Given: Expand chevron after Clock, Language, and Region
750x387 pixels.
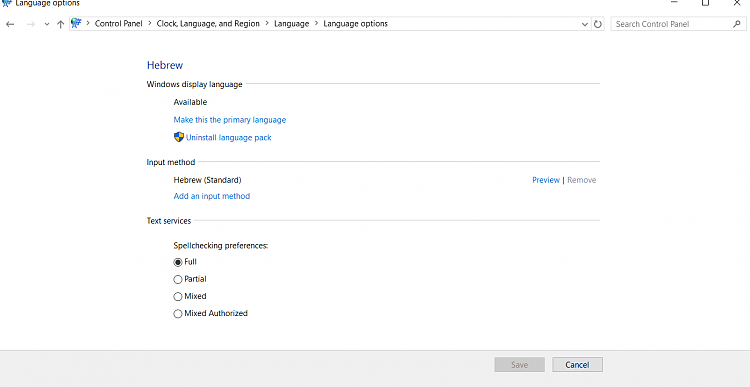Looking at the screenshot, I should (267, 23).
